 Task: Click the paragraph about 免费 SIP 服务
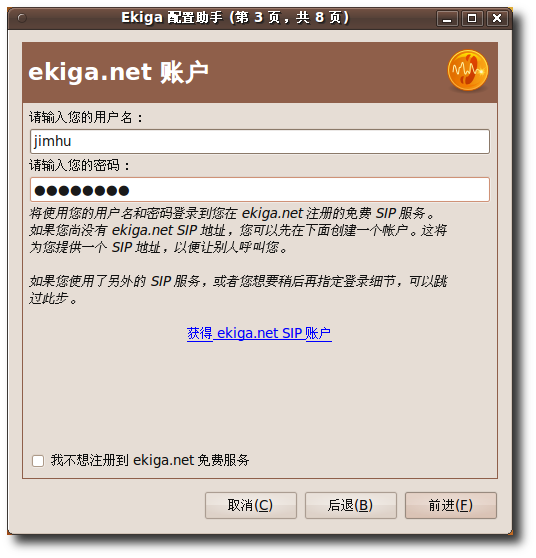tap(238, 230)
